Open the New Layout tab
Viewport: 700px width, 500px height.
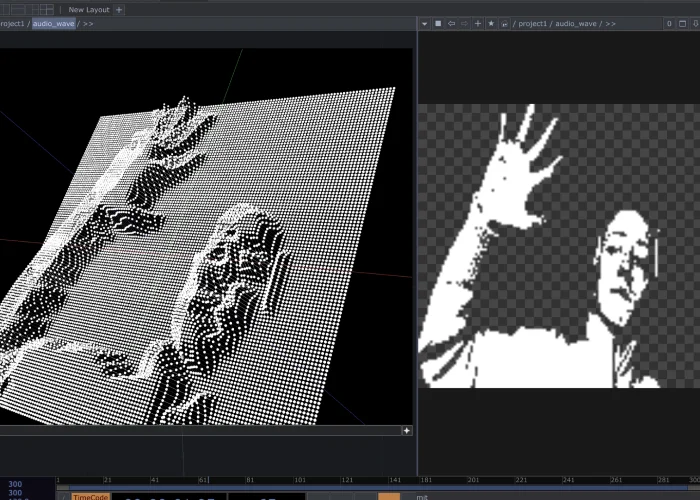coord(89,9)
